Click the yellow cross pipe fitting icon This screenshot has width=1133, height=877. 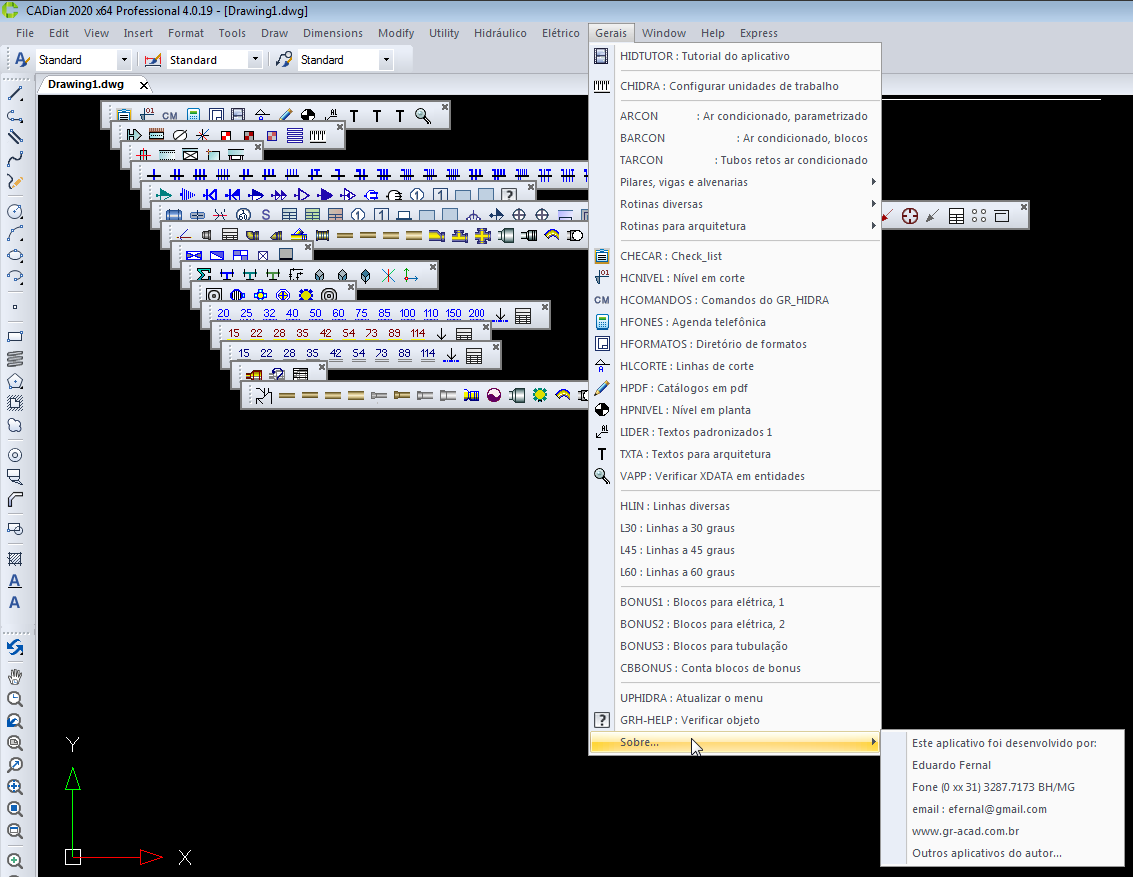click(x=482, y=236)
